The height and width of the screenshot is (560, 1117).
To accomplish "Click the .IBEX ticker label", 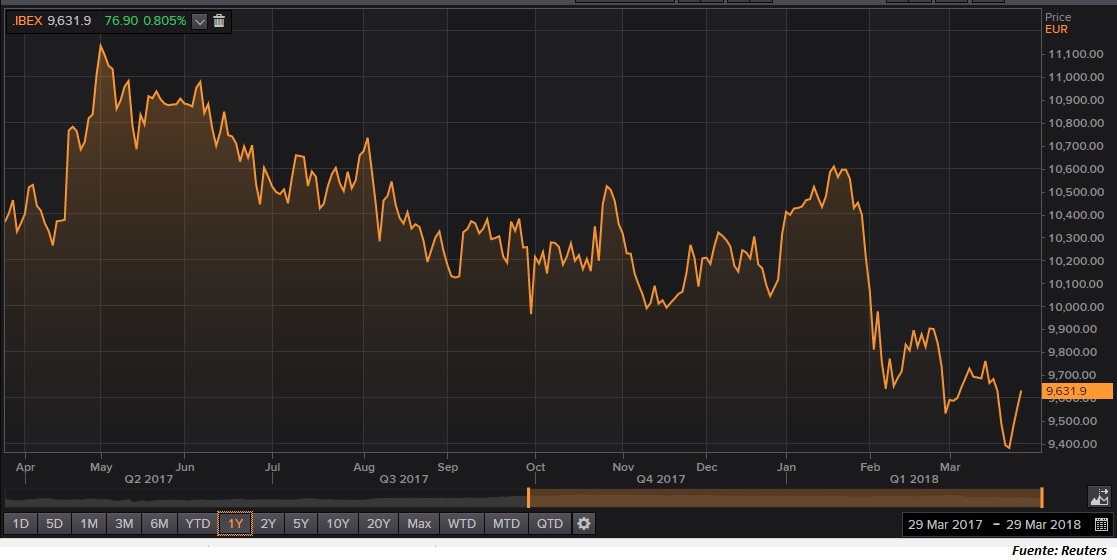I will [27, 21].
